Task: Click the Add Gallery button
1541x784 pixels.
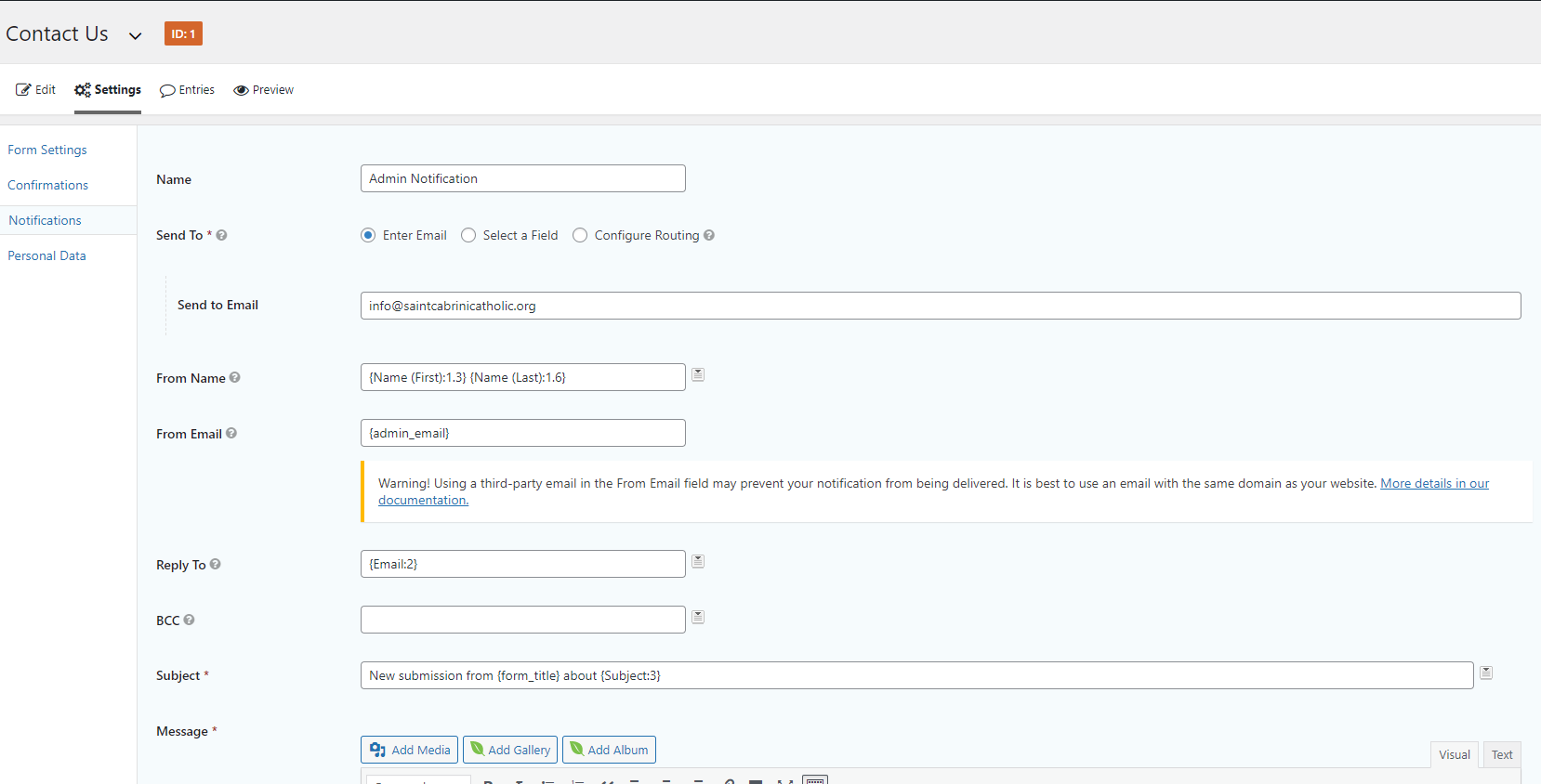Action: tap(510, 750)
